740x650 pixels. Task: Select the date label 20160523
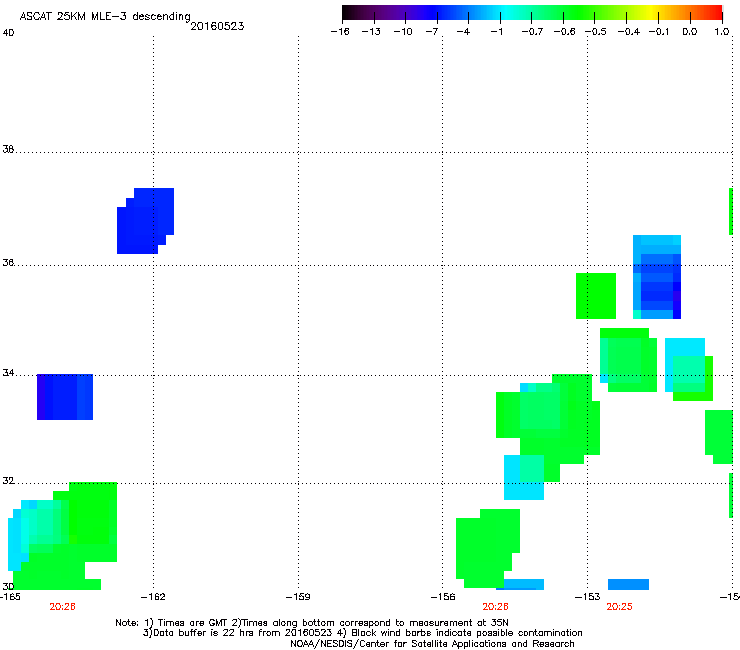pyautogui.click(x=217, y=26)
